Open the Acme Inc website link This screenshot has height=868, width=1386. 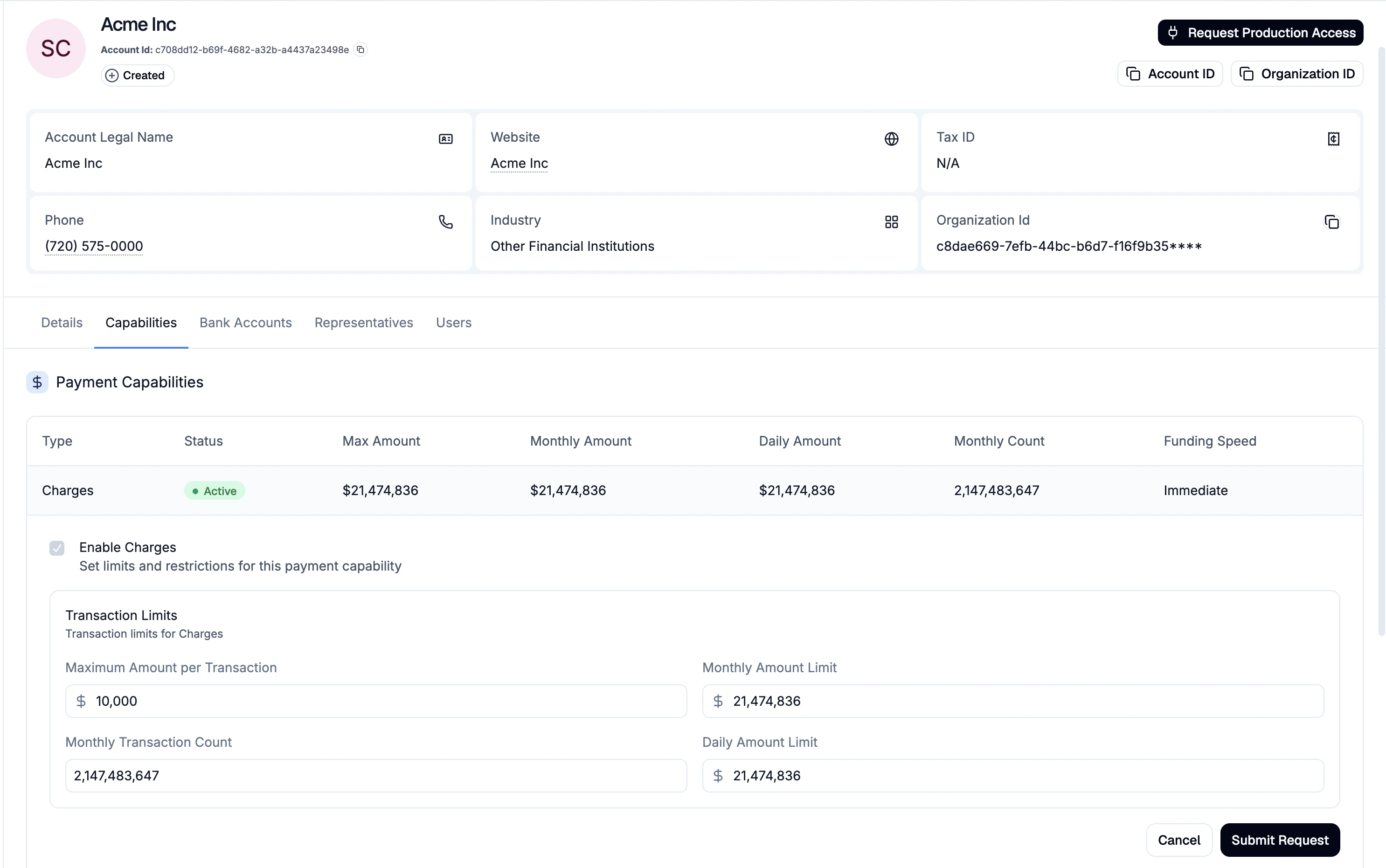point(519,163)
